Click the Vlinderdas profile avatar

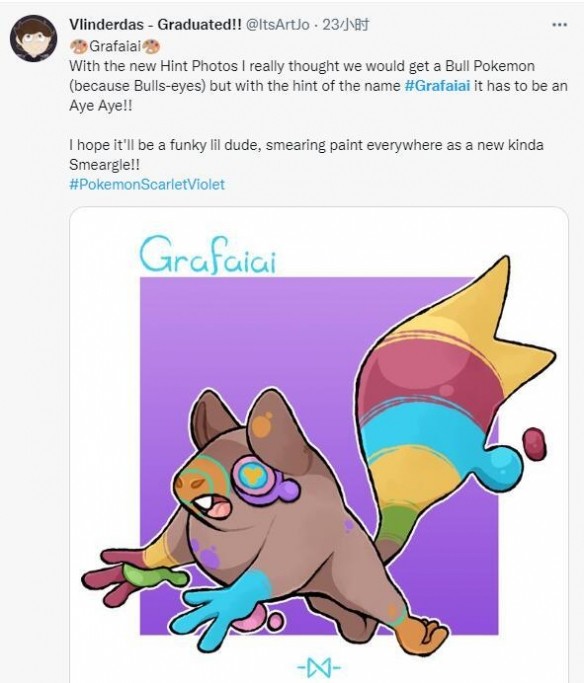point(34,38)
